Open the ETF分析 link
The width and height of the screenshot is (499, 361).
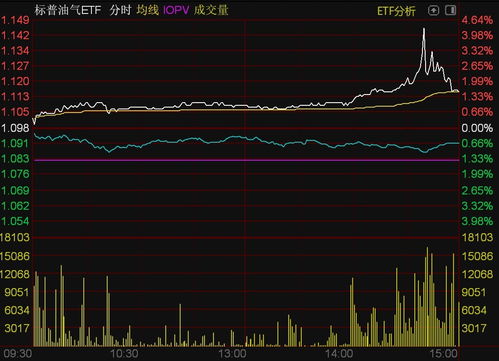point(396,11)
